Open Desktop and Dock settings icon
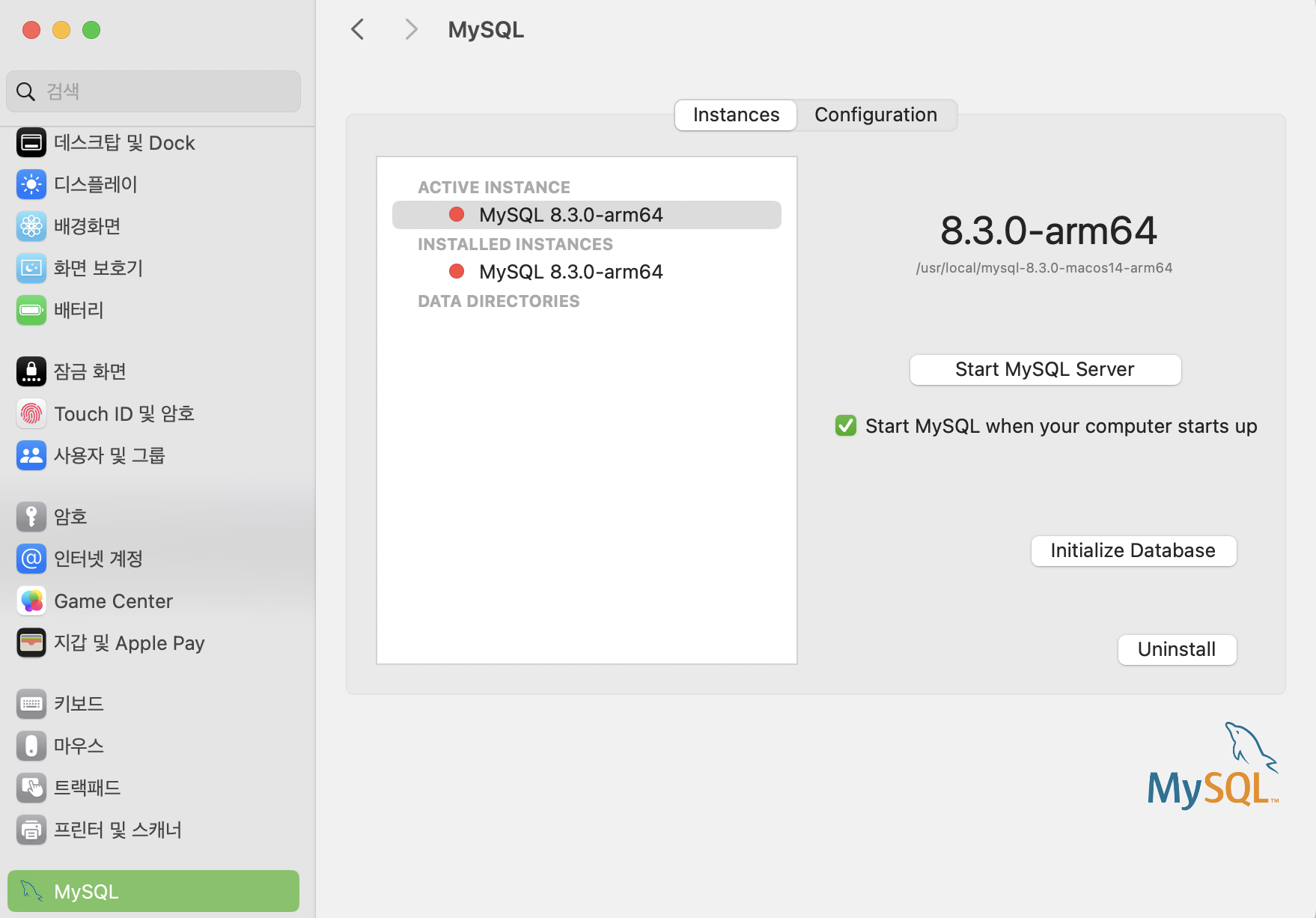Screen dimensions: 1316x918 [x=31, y=142]
